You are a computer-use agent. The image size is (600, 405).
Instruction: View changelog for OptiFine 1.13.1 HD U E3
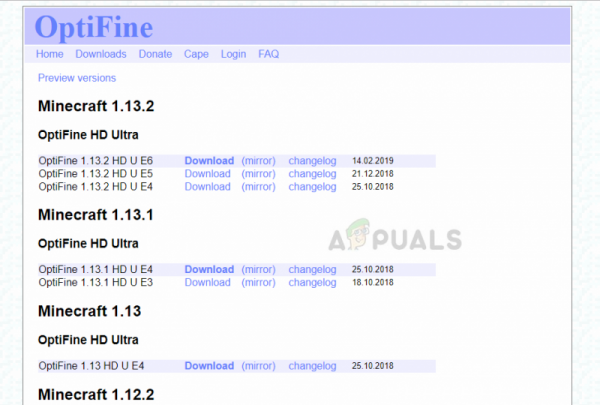312,283
